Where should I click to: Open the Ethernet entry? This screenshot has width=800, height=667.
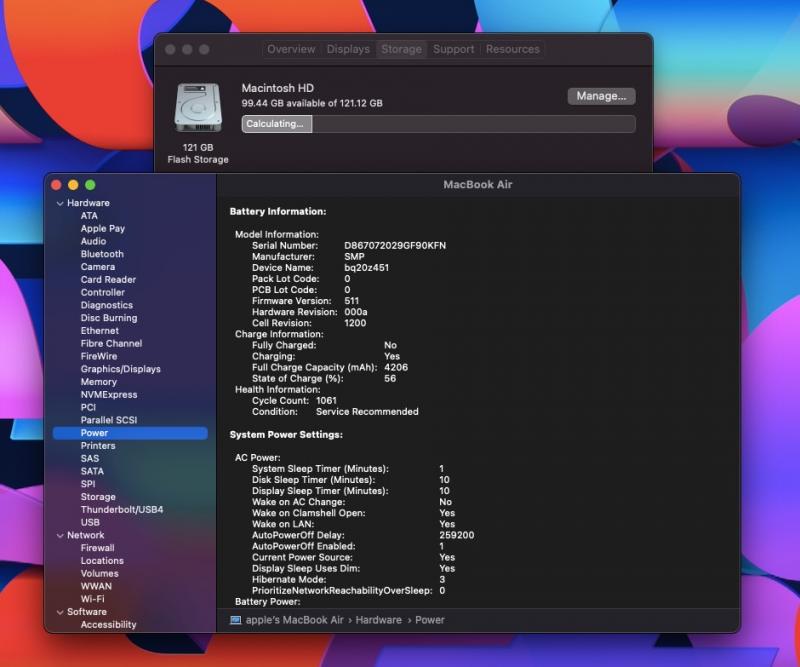coord(99,331)
